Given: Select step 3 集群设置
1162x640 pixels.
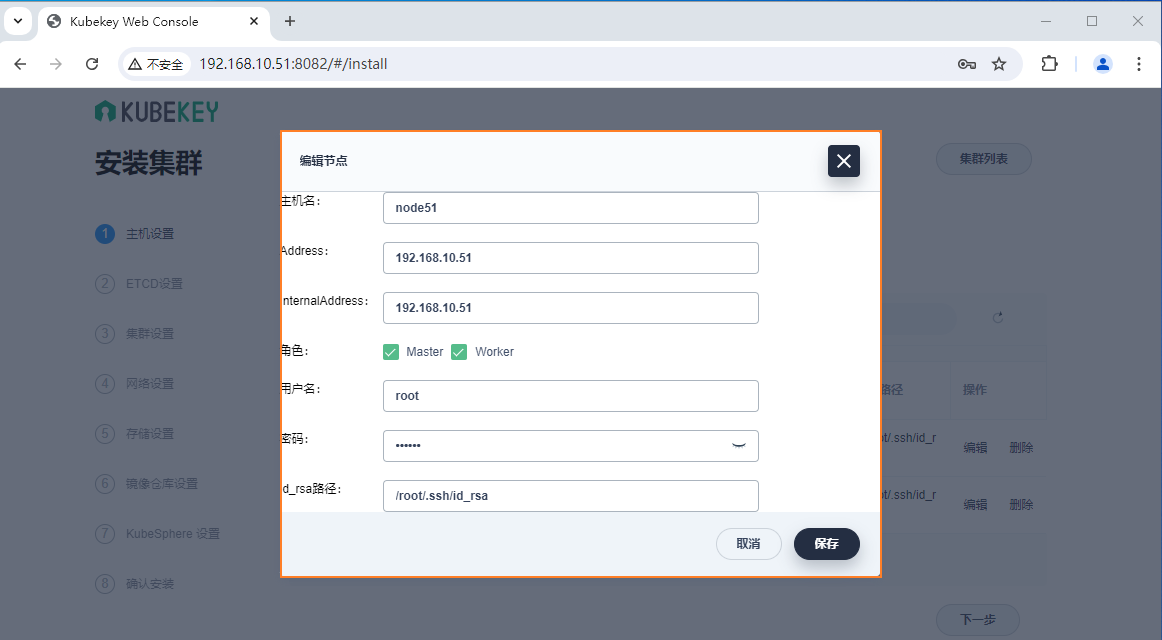Looking at the screenshot, I should [135, 333].
